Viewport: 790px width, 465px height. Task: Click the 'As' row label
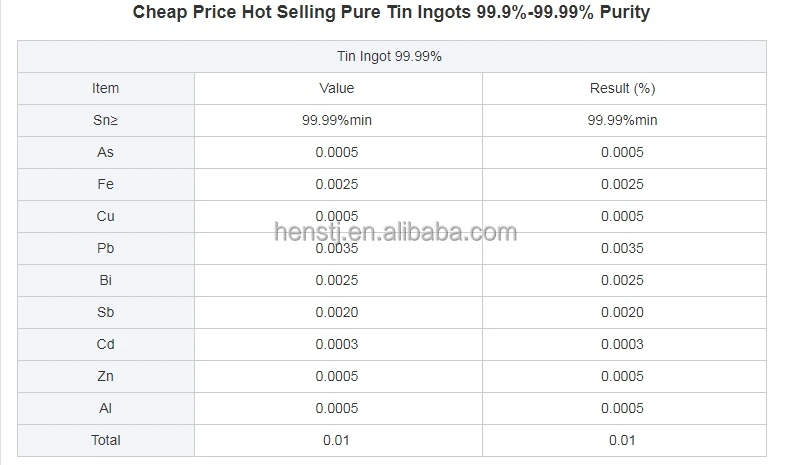[105, 152]
